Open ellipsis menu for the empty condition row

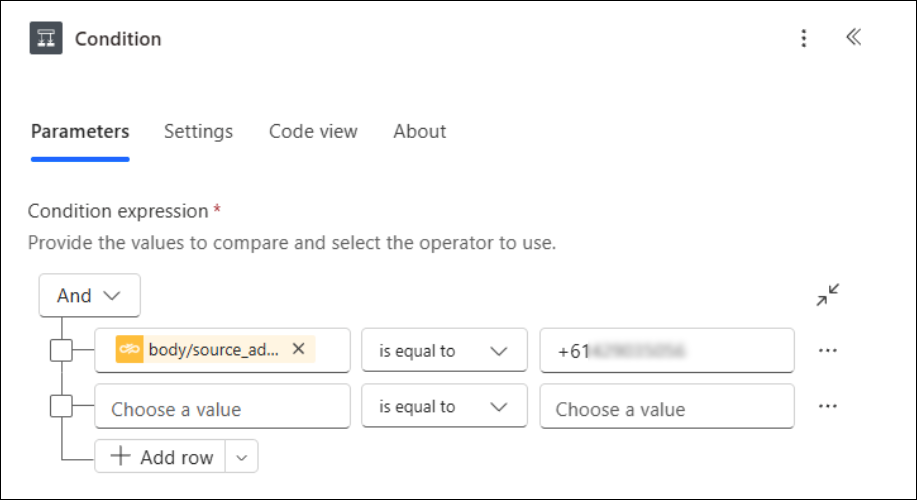coord(828,406)
